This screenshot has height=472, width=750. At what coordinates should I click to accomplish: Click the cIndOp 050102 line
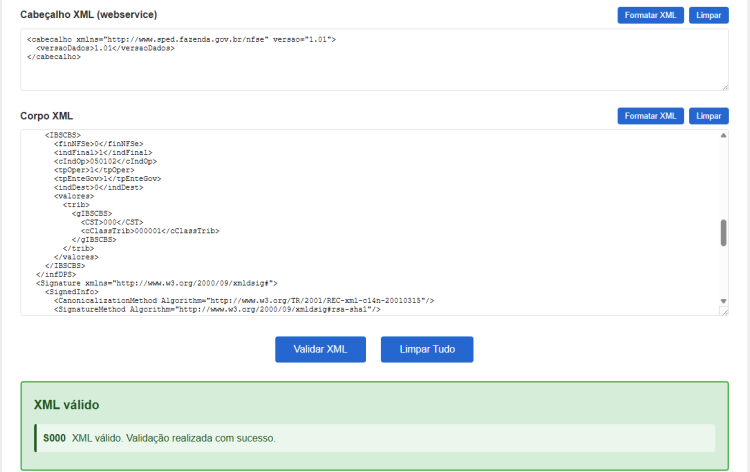click(x=105, y=162)
